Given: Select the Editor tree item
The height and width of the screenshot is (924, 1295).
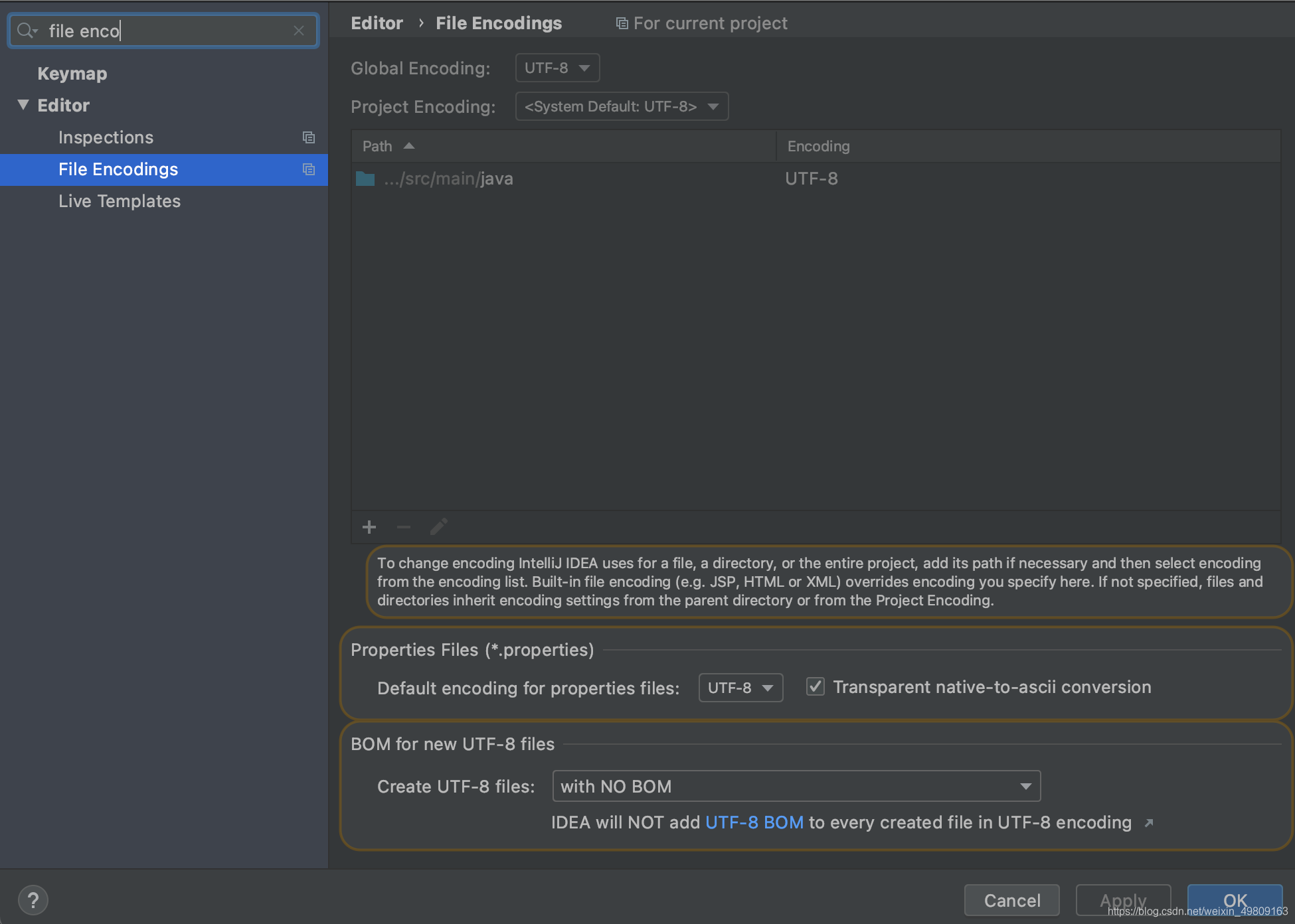Looking at the screenshot, I should tap(62, 105).
